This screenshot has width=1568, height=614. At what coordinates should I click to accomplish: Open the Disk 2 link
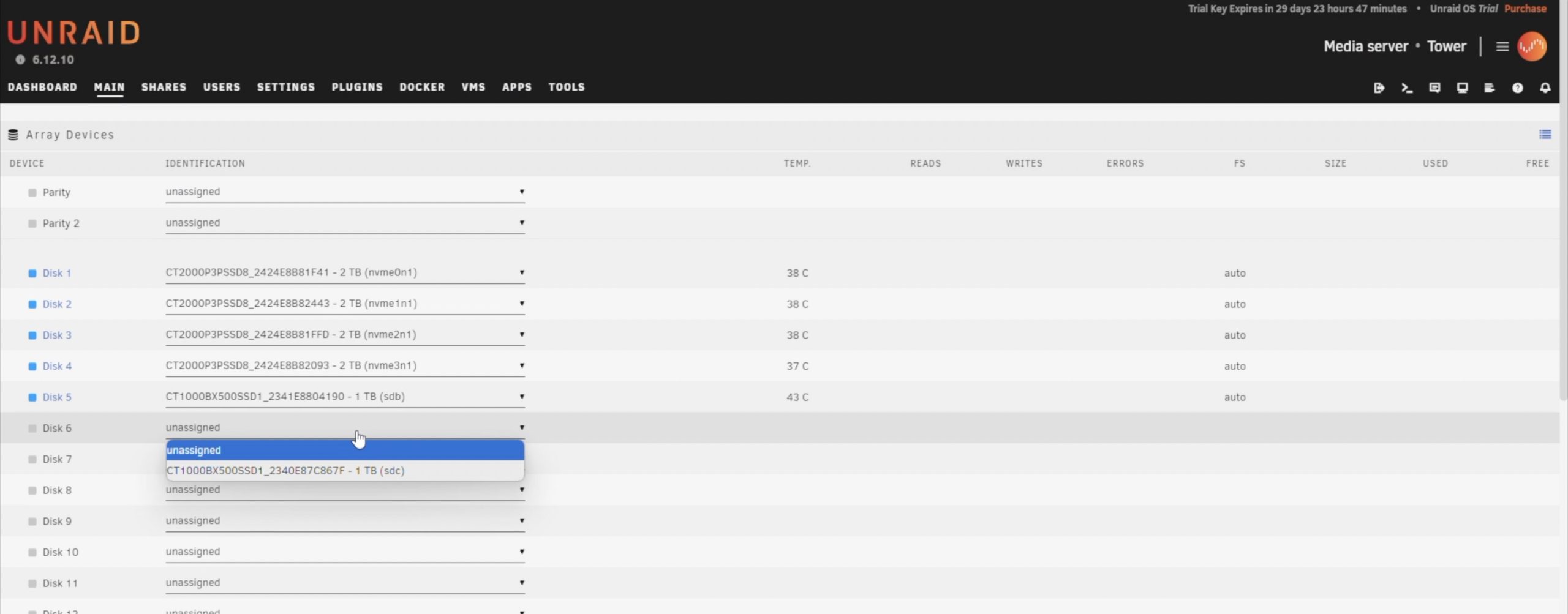point(57,304)
